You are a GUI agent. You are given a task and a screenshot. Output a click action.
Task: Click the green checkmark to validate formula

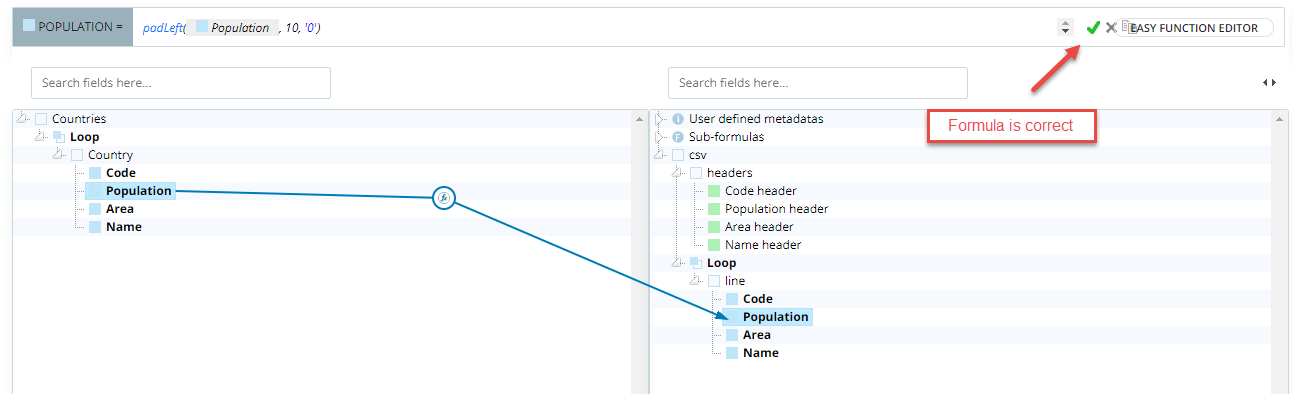pos(1093,27)
